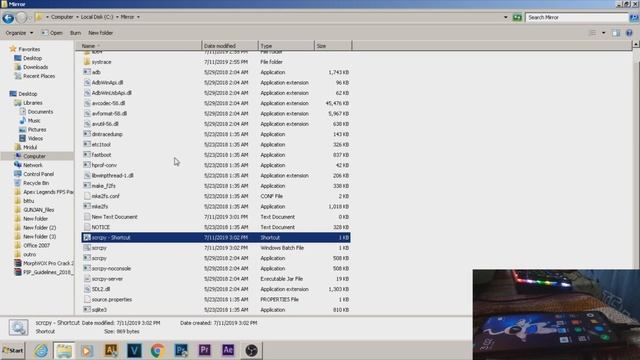Sort by the Type column header
The height and width of the screenshot is (360, 640).
tap(286, 46)
